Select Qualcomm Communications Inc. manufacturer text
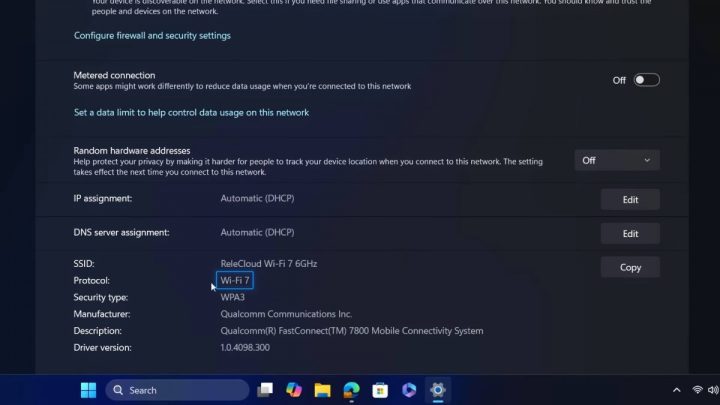The height and width of the screenshot is (405, 720). click(x=286, y=314)
